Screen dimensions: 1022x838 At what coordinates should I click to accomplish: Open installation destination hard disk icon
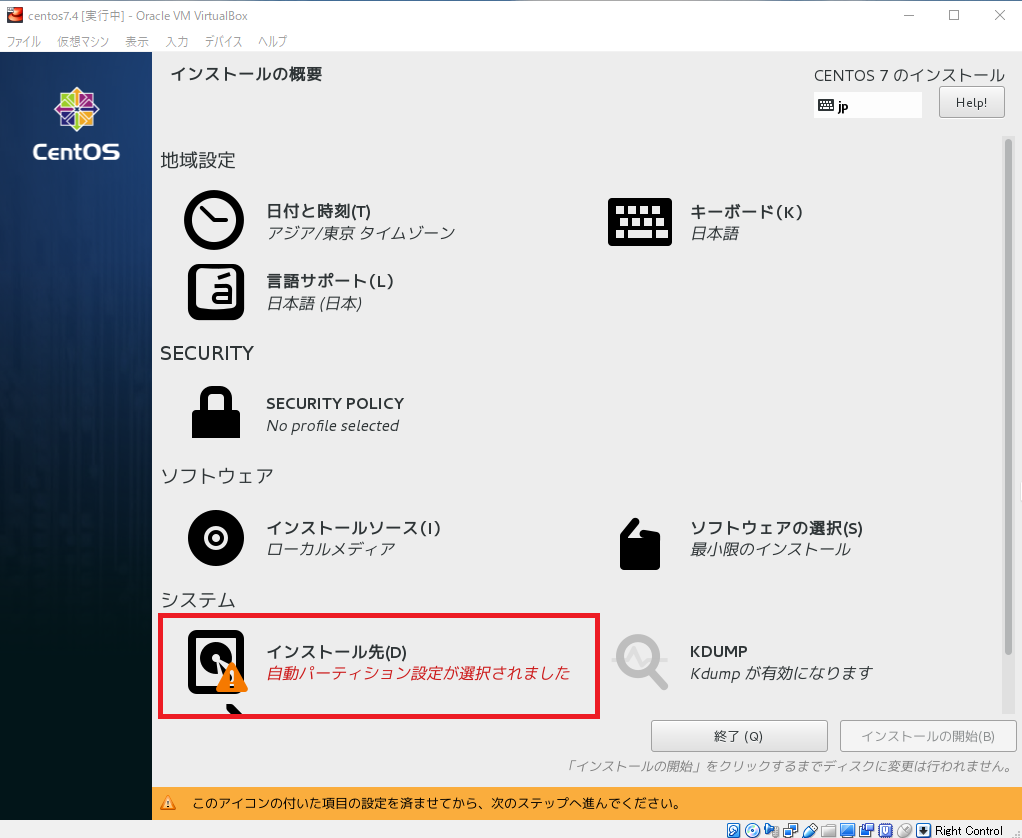(x=216, y=662)
